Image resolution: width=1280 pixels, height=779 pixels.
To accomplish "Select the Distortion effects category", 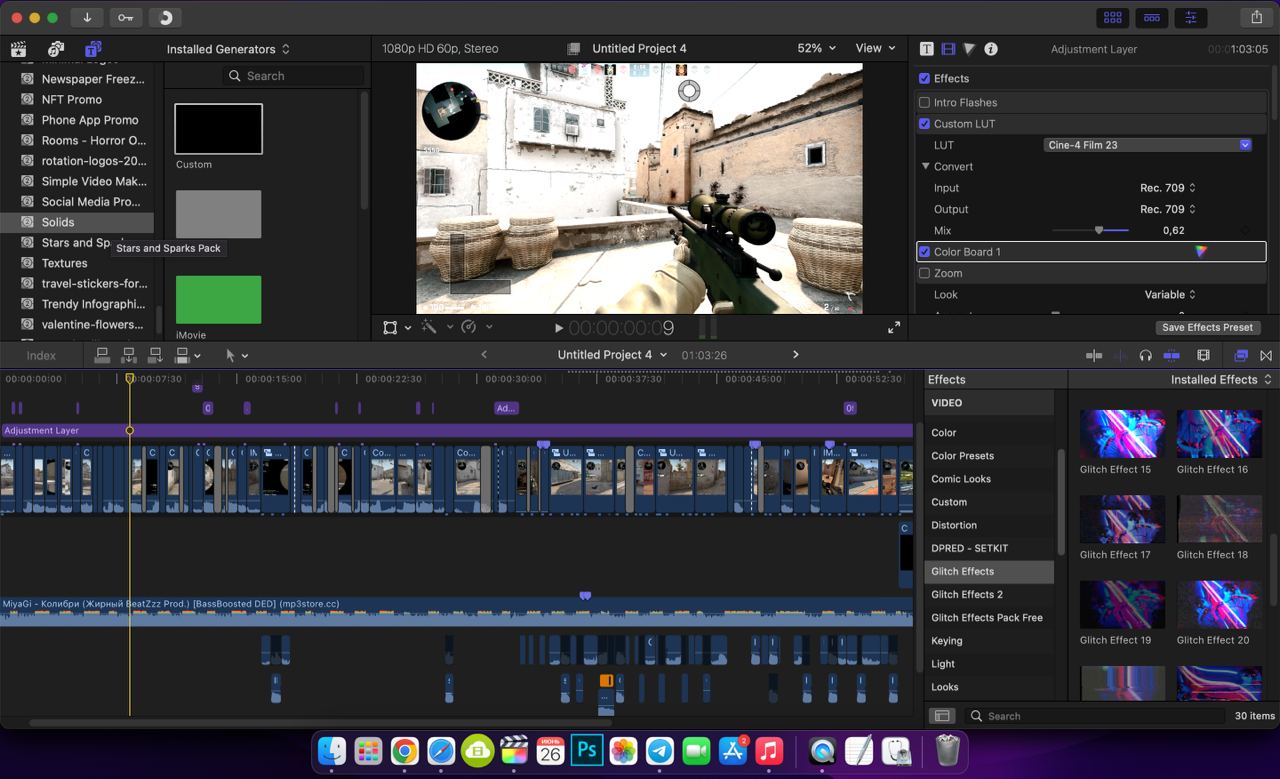I will (954, 525).
